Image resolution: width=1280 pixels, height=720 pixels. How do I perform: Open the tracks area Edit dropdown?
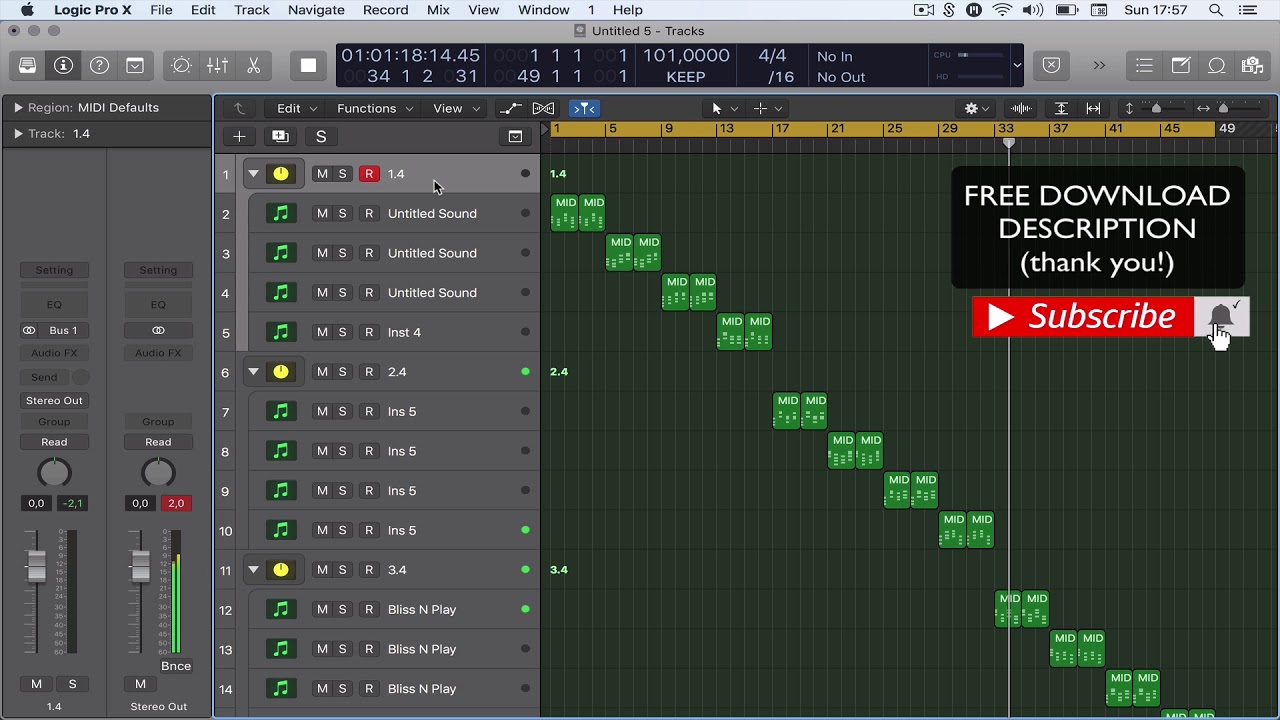pos(296,108)
